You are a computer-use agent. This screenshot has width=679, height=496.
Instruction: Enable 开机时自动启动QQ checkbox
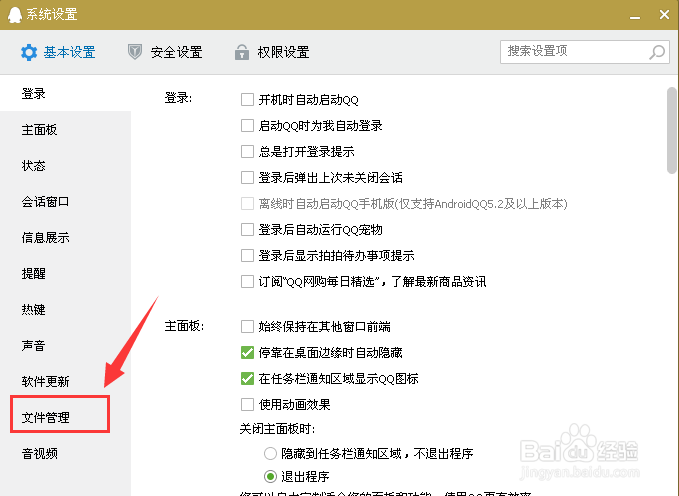point(247,100)
